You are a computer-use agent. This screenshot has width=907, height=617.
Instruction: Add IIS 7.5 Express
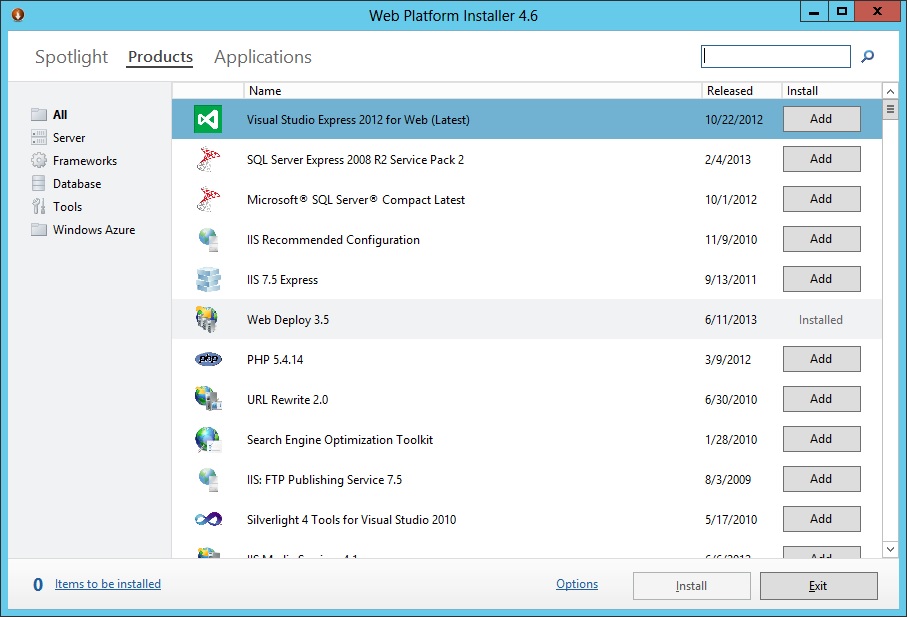tap(821, 279)
